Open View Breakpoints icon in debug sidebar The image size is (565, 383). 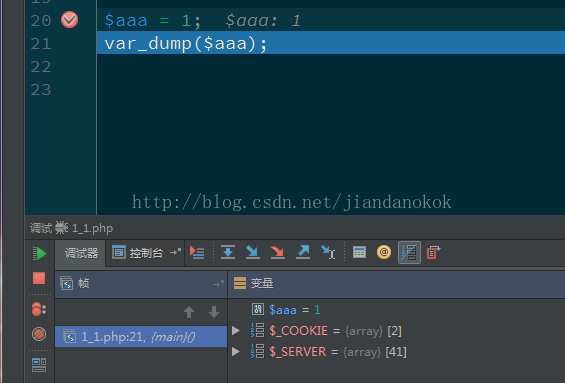39,309
